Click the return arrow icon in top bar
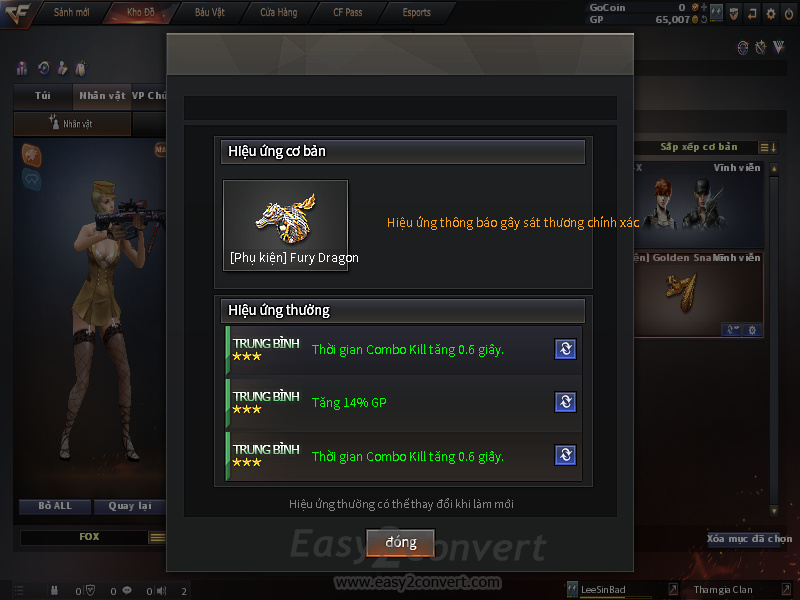 752,14
